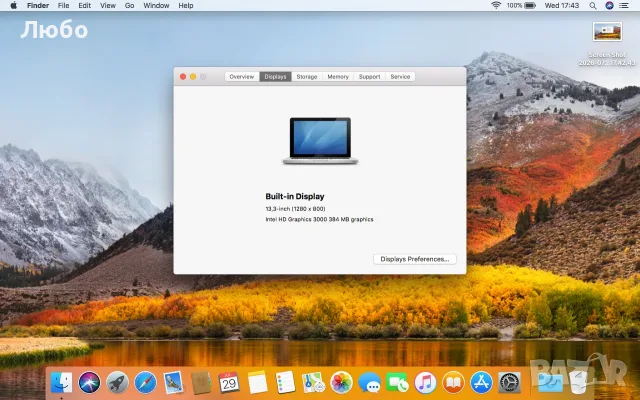The height and width of the screenshot is (400, 640).
Task: Click the Intel HD Graphics 3000 text
Action: pos(319,219)
